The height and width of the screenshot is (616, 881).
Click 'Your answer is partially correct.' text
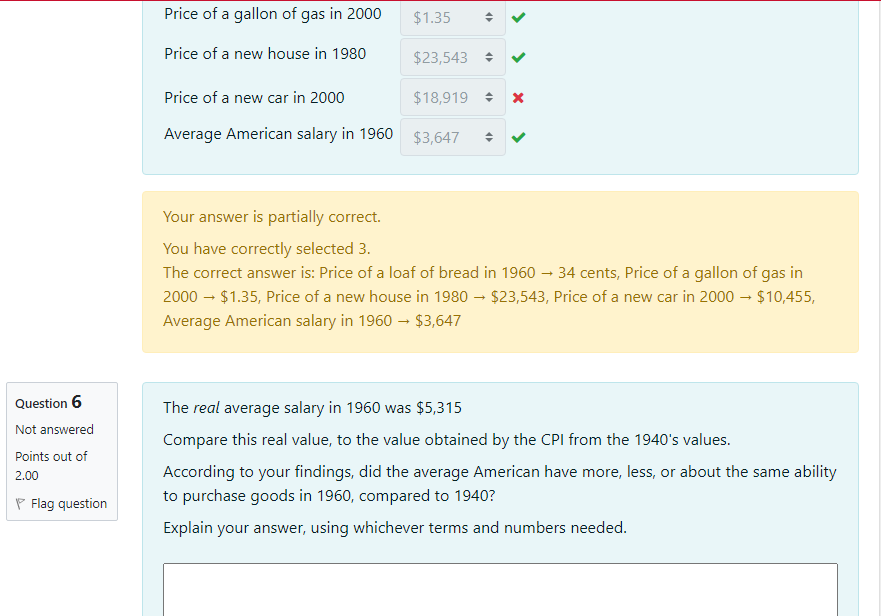272,217
